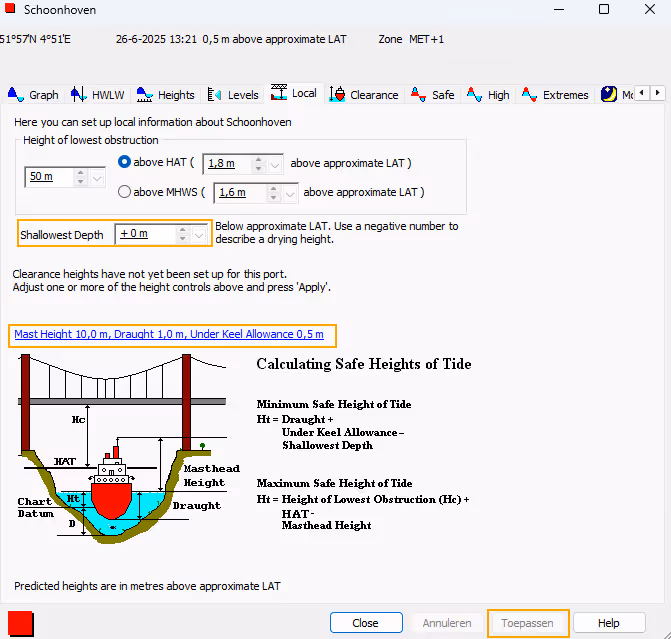Click the Extremes tab icon
The height and width of the screenshot is (639, 671).
(x=529, y=94)
